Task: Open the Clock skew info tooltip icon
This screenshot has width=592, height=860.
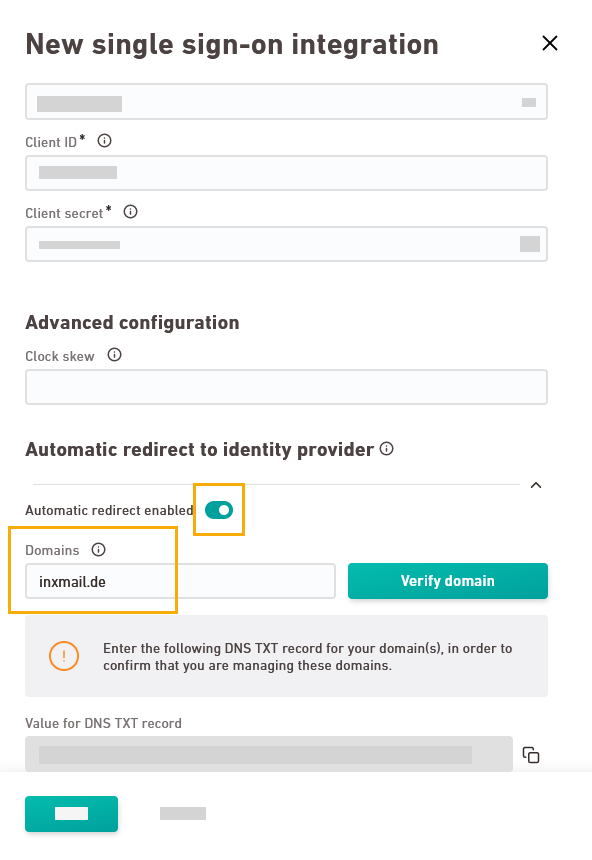Action: [114, 355]
